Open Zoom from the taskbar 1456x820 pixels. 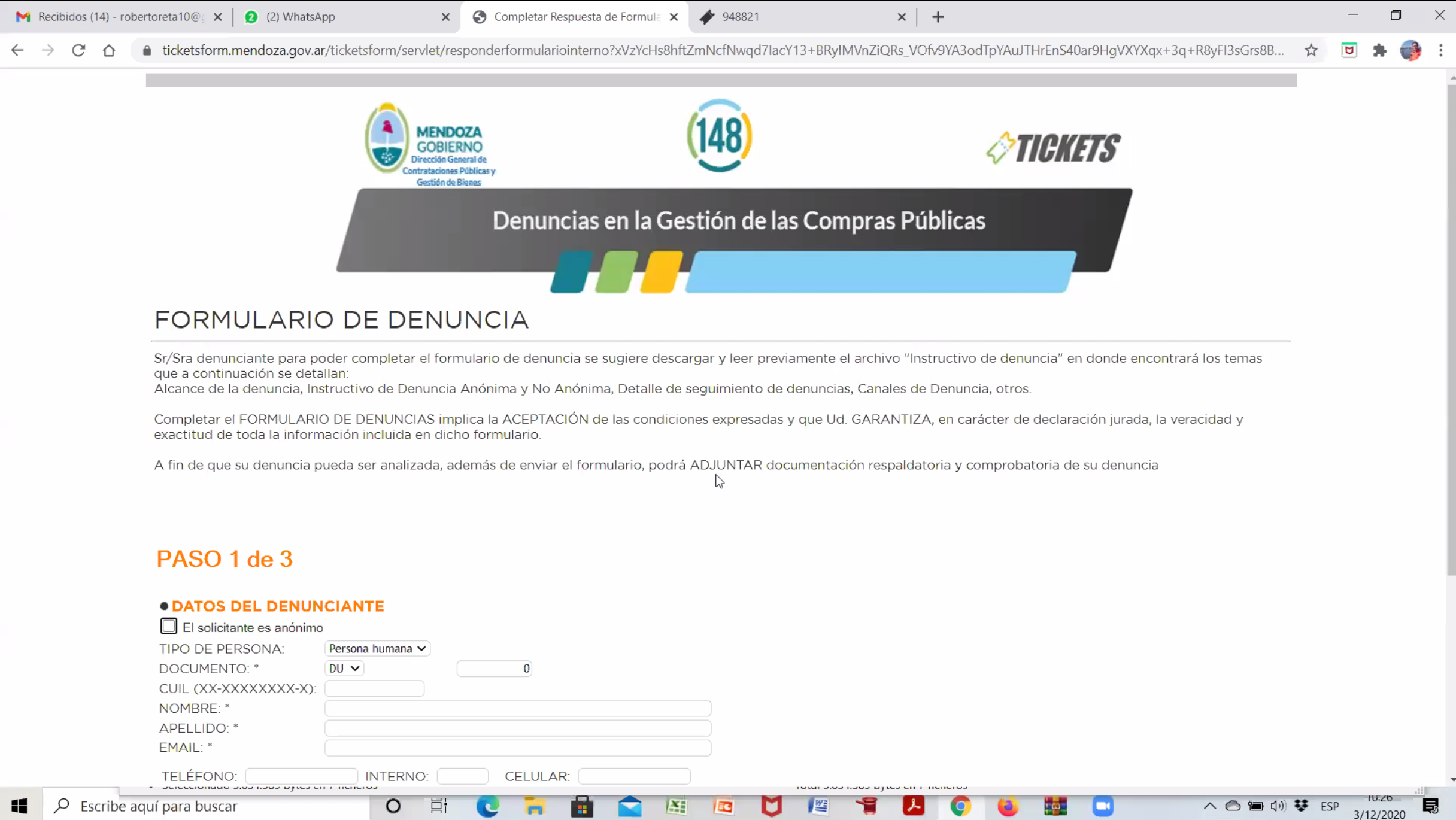pos(1103,806)
